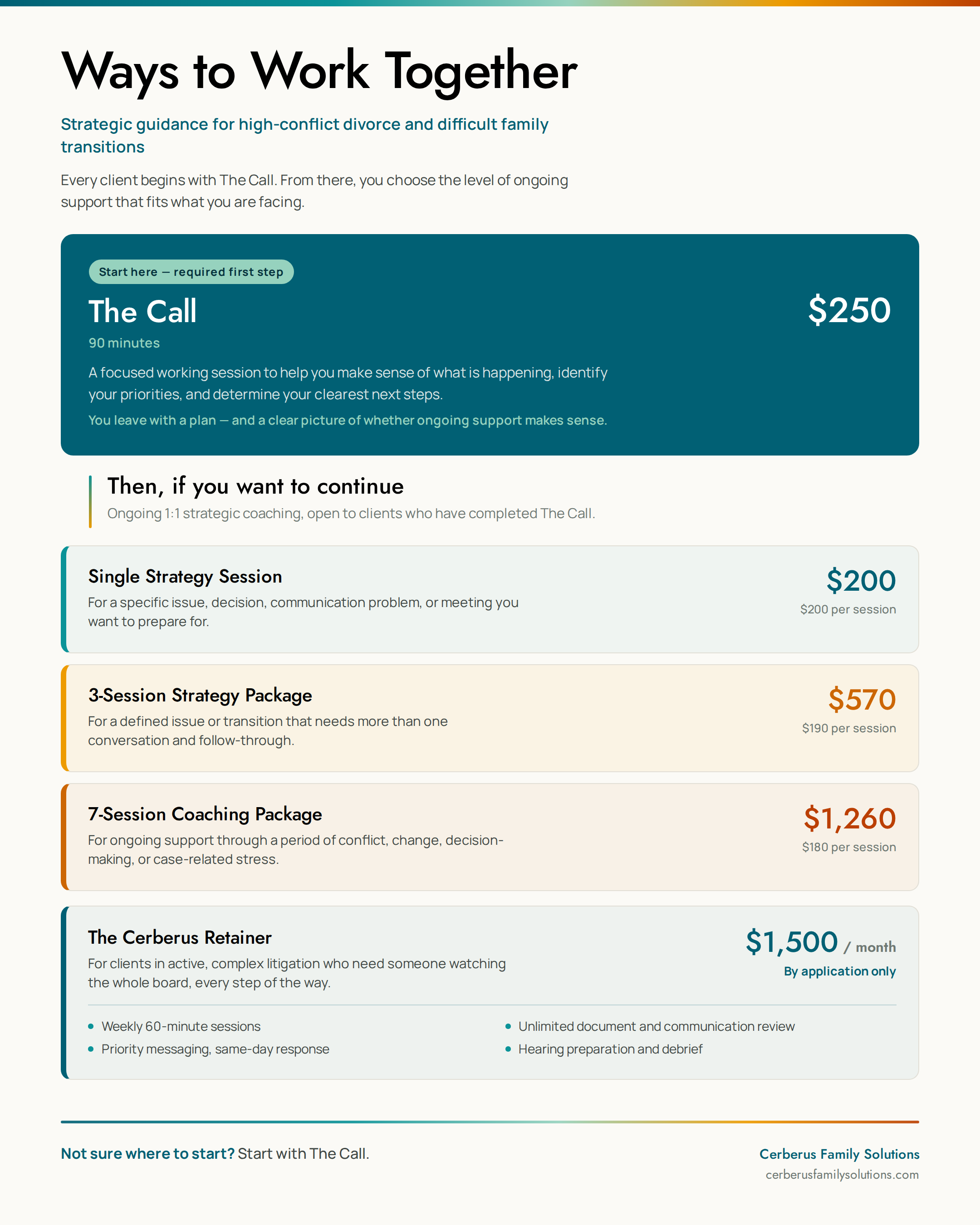This screenshot has height=1225, width=980.
Task: Open the Single Strategy Session card title
Action: (185, 576)
